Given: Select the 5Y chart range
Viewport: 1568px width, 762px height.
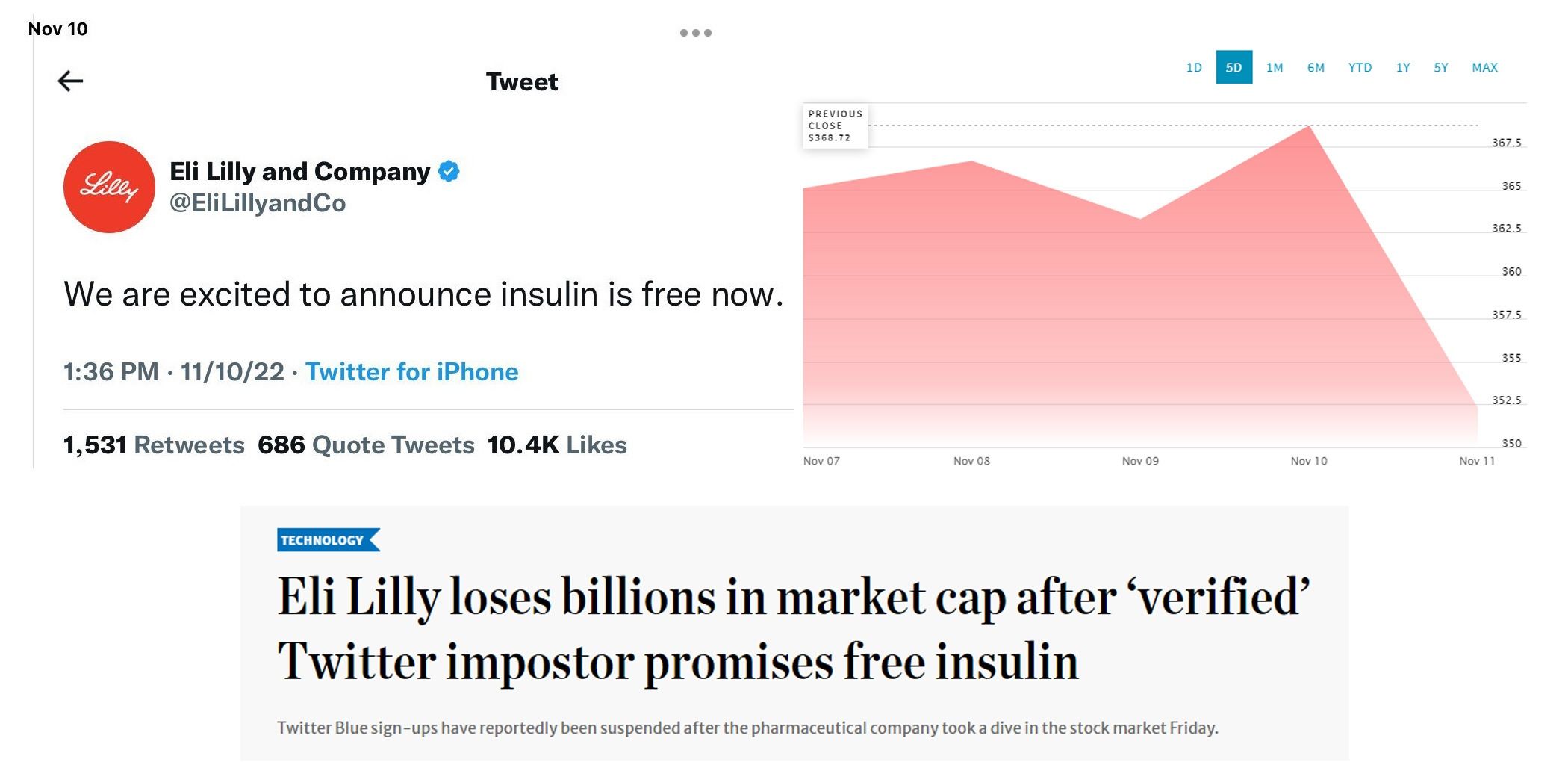Looking at the screenshot, I should pos(1441,68).
